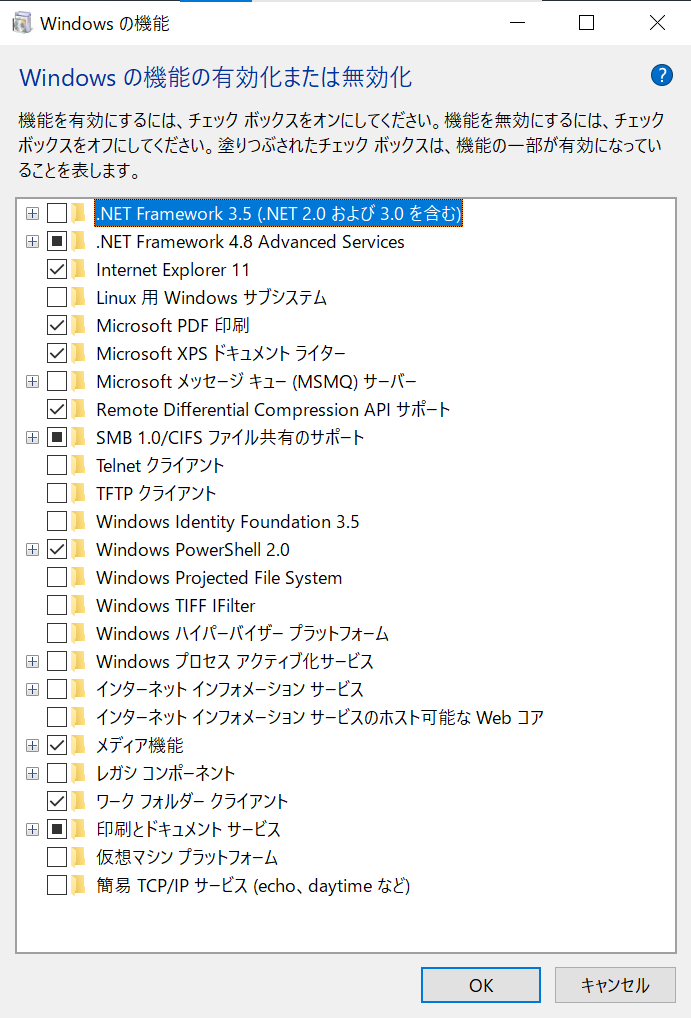
Task: Select ワーク フォルダー クライアント label
Action: click(192, 801)
